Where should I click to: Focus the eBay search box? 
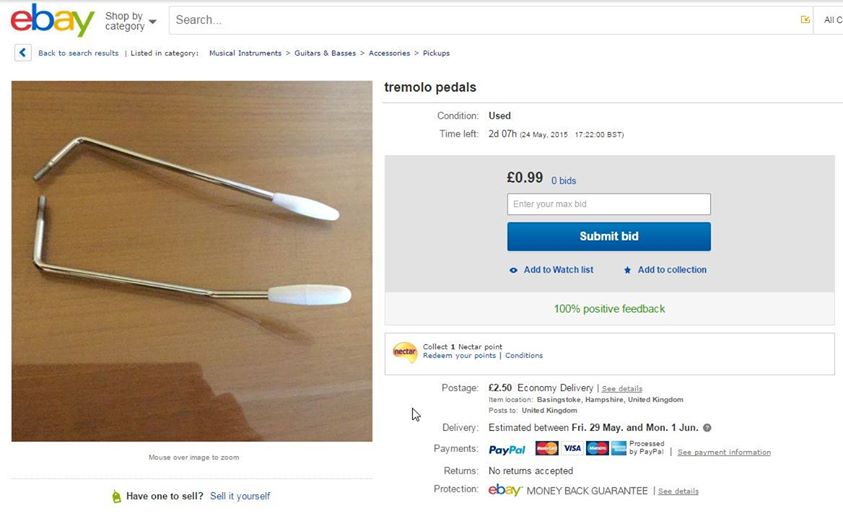[480, 20]
